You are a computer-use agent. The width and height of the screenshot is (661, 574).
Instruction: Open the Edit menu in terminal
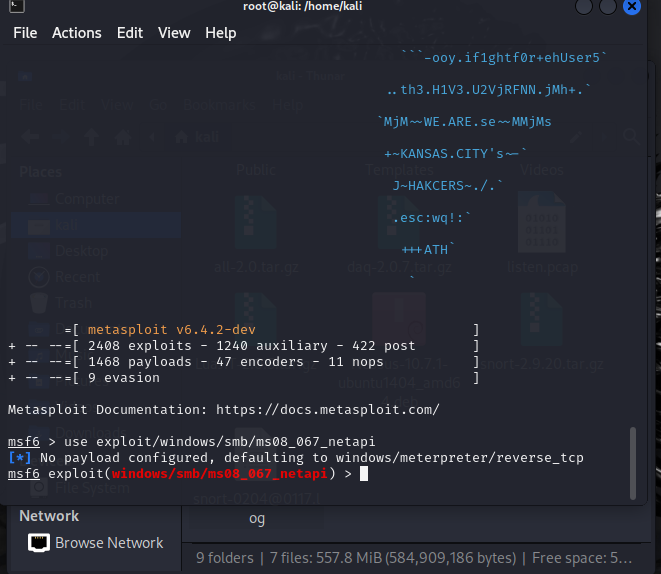point(130,33)
